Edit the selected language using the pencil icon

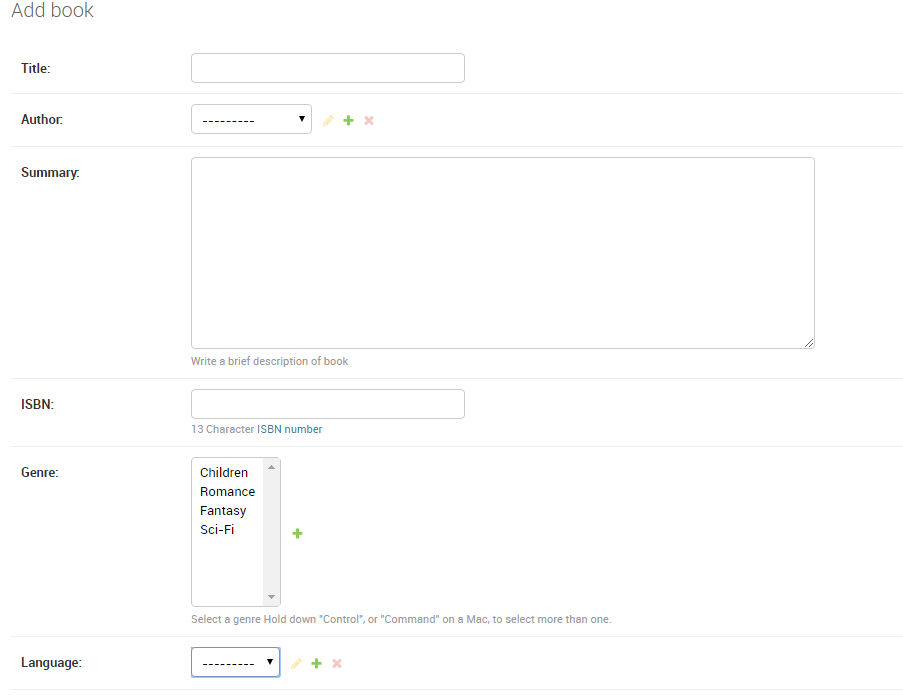pos(296,662)
